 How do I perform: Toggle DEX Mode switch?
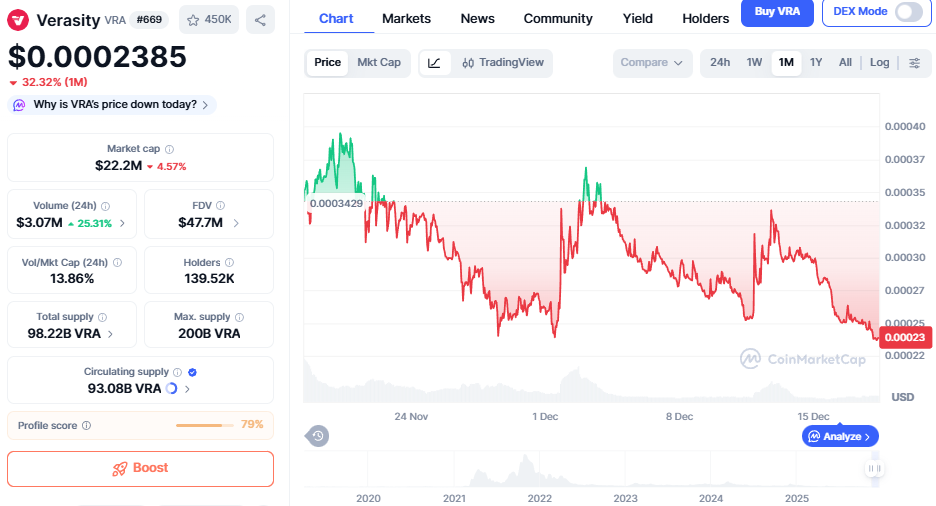[x=908, y=12]
